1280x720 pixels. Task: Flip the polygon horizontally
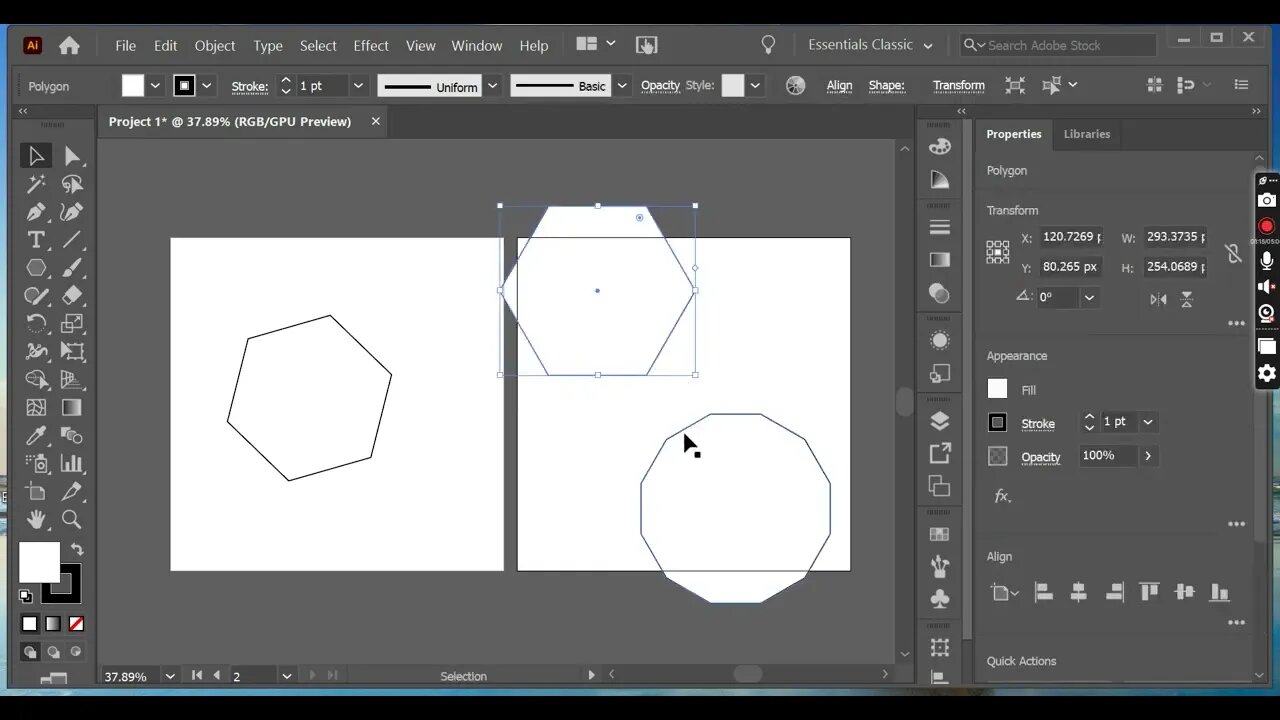1158,298
